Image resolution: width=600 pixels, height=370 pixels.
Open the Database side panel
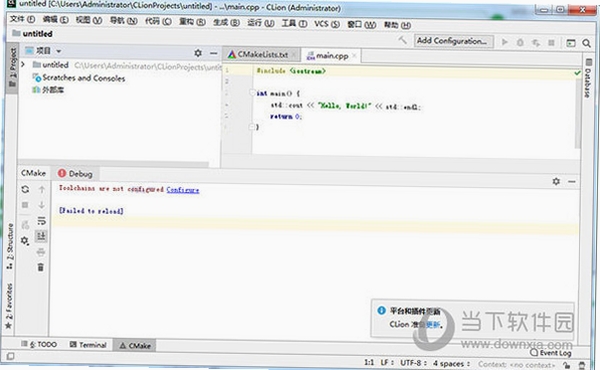coord(588,78)
